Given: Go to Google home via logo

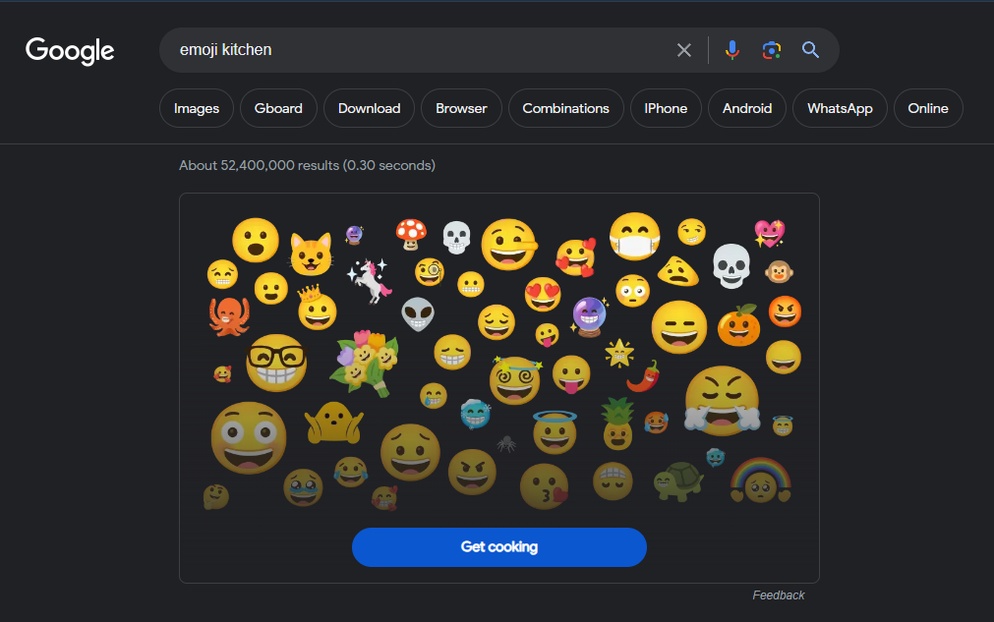Looking at the screenshot, I should point(70,51).
